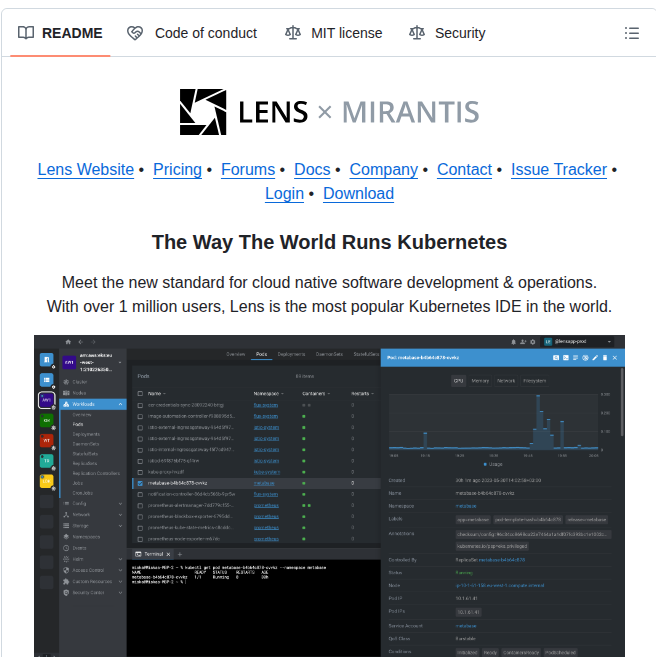Open the MIT license tab
Screen dimensions: 656x657
[x=334, y=33]
